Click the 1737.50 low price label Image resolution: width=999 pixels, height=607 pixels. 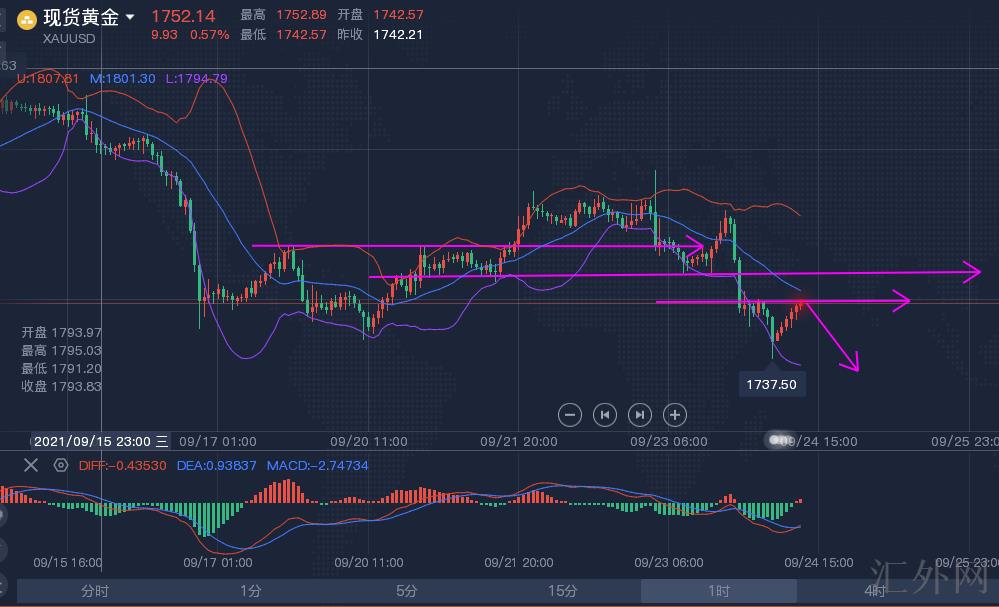click(772, 383)
